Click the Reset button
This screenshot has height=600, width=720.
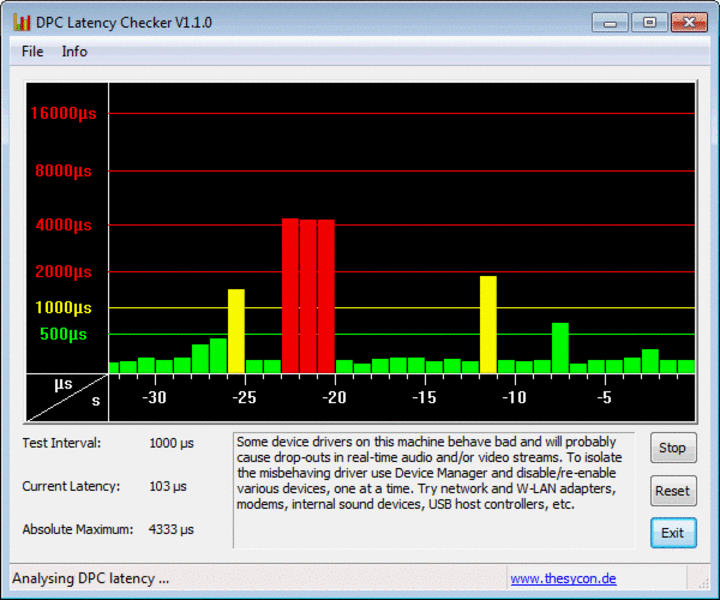point(673,491)
